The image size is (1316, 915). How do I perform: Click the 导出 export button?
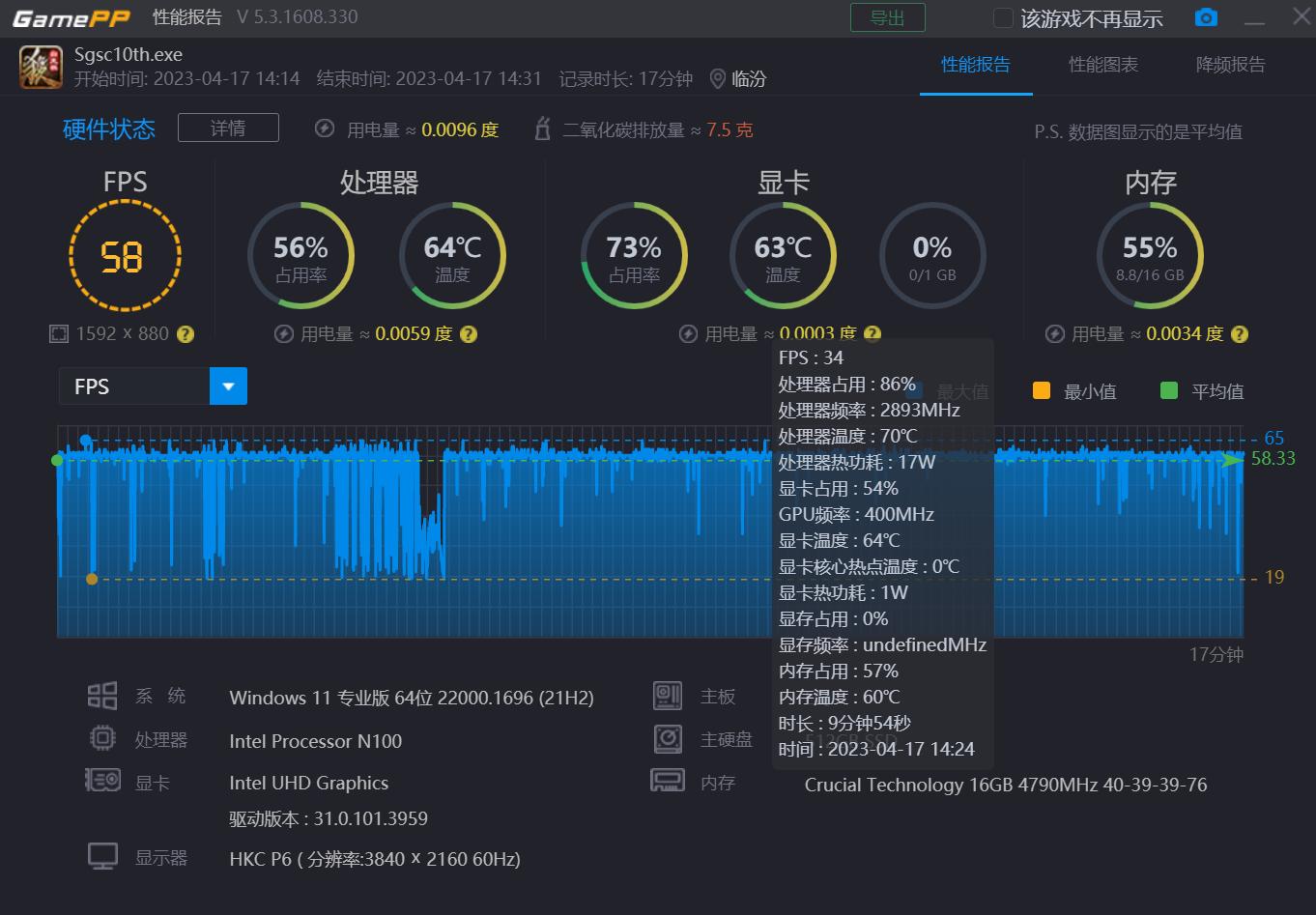887,16
